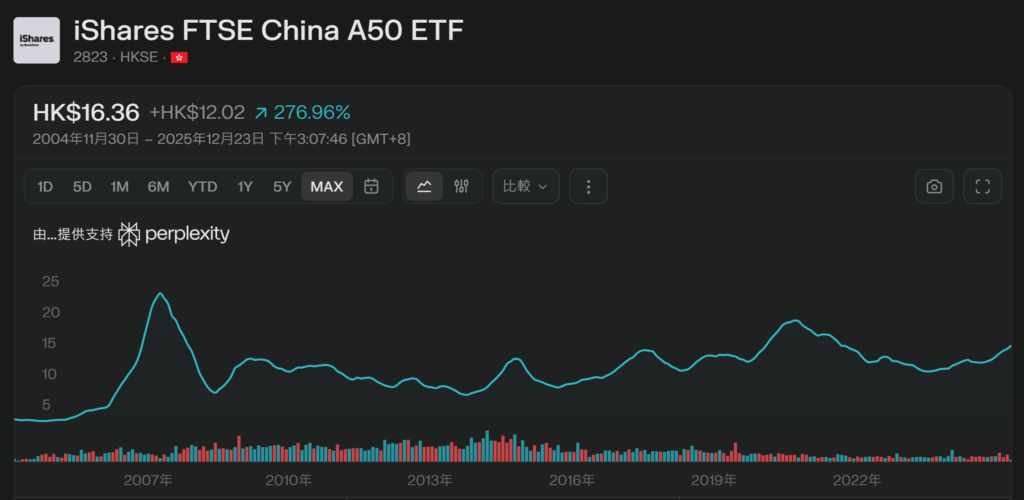Viewport: 1024px width, 500px height.
Task: Take a chart screenshot with camera icon
Action: pyautogui.click(x=934, y=186)
